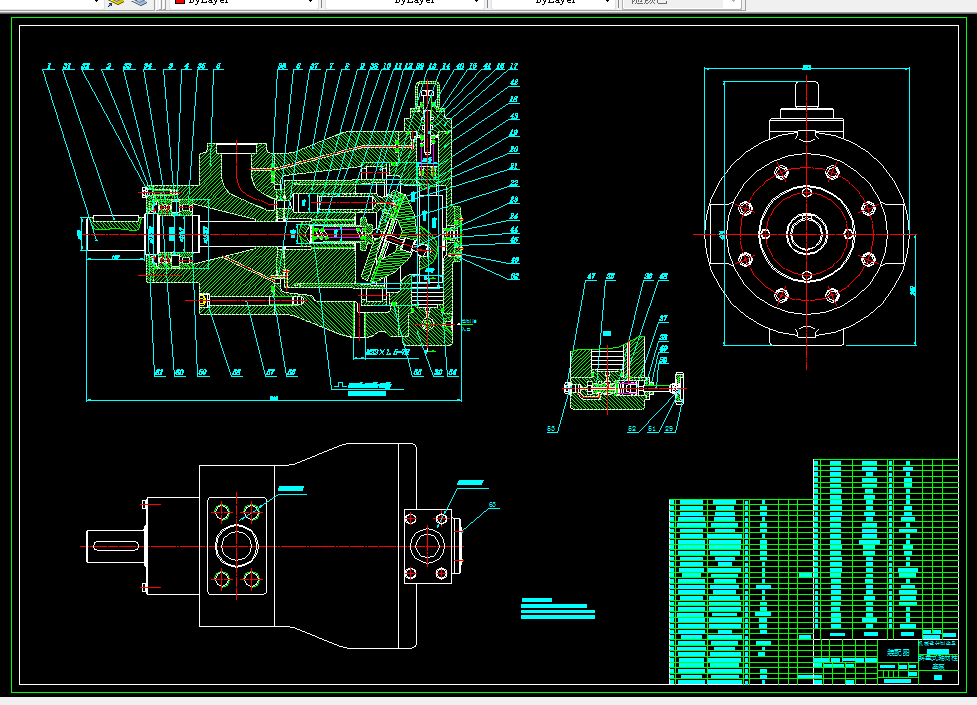Screen dimensions: 977x705
Task: Click the cyan technical notes text block
Action: (x=558, y=609)
